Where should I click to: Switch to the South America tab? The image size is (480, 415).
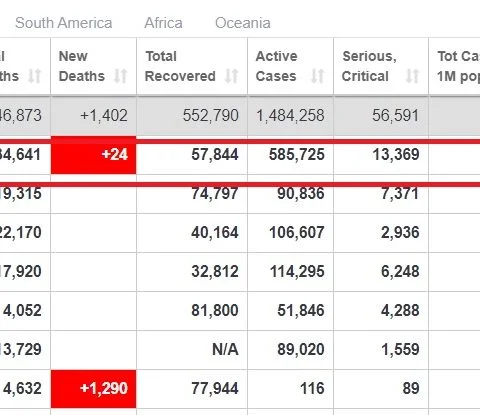(64, 23)
